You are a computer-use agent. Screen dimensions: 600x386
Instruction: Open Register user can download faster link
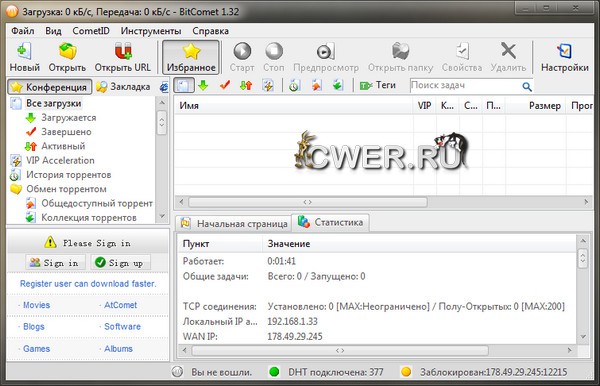click(x=88, y=283)
